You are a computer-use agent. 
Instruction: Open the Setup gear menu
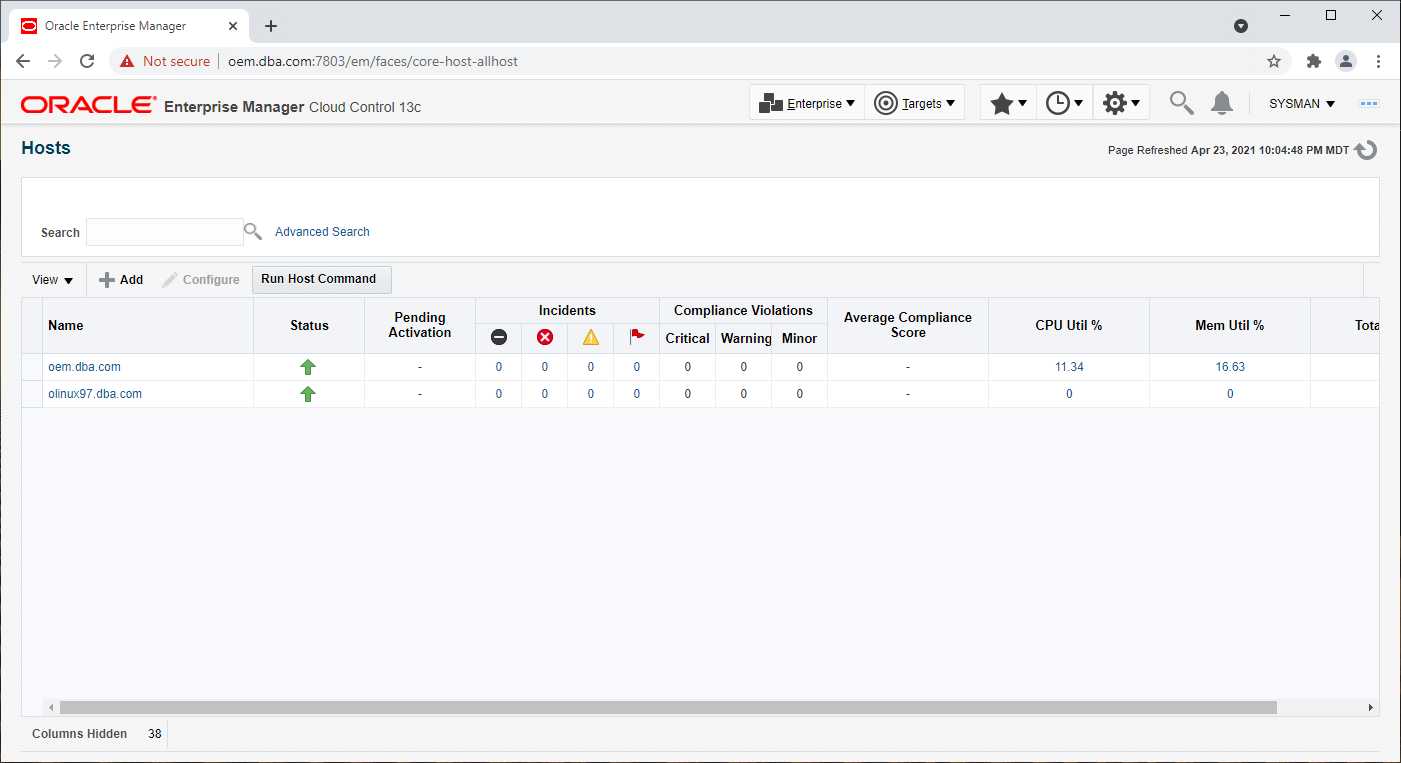[x=1121, y=103]
